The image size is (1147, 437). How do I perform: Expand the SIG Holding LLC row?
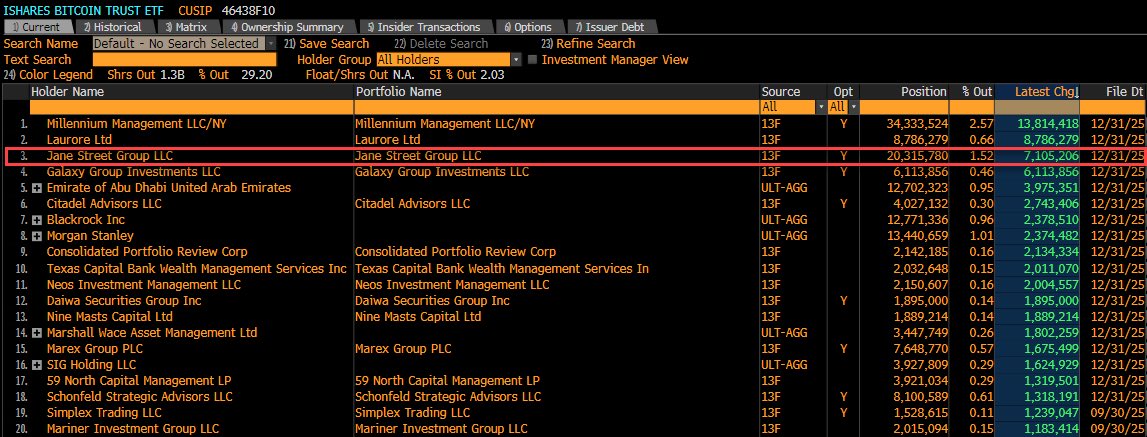(37, 365)
